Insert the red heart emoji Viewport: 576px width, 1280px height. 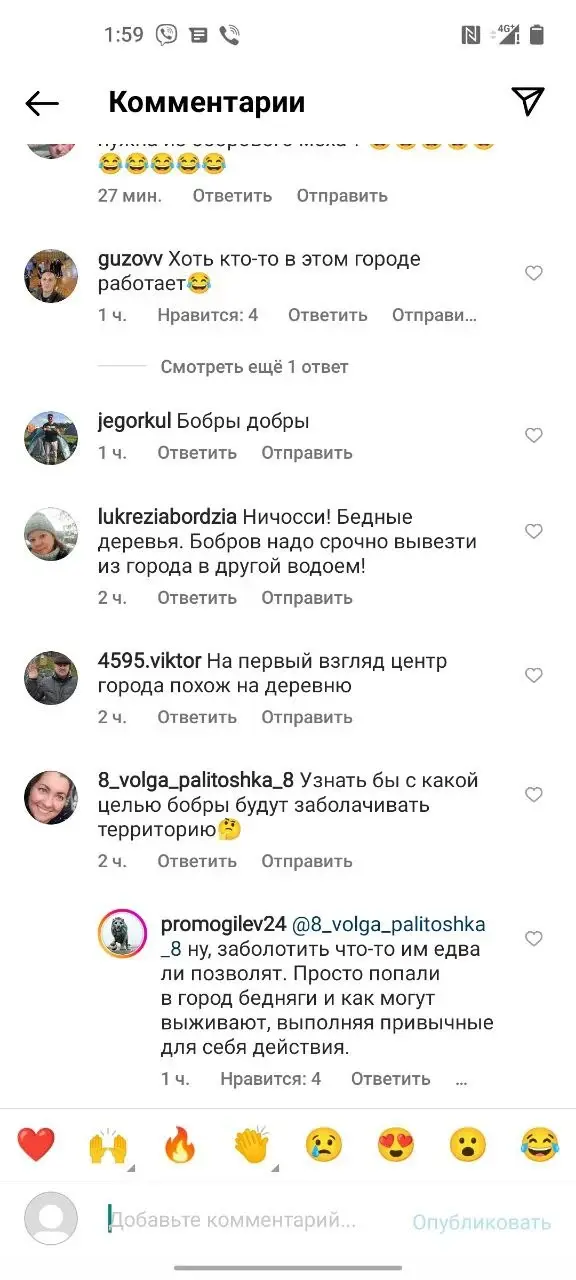point(36,1144)
